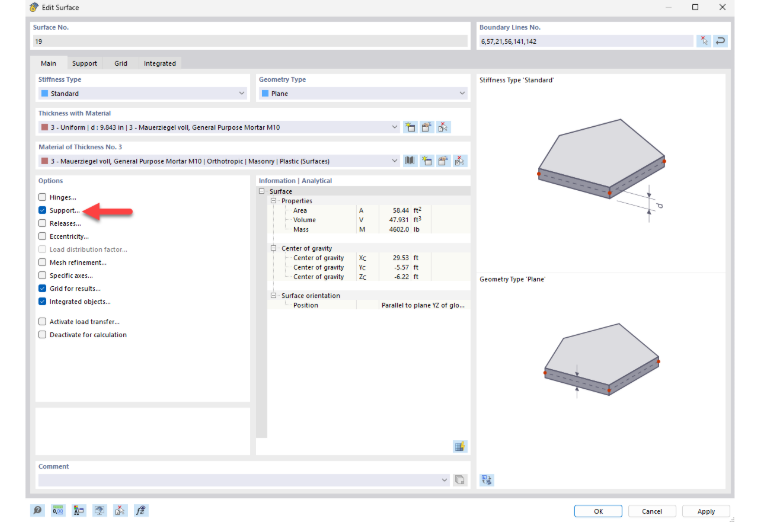The height and width of the screenshot is (522, 760).
Task: Click the third icon in bottom toolbar
Action: (79, 510)
